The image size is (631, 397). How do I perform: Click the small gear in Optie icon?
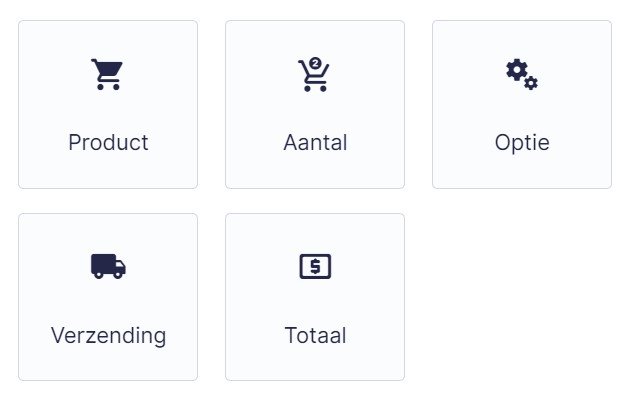(531, 83)
